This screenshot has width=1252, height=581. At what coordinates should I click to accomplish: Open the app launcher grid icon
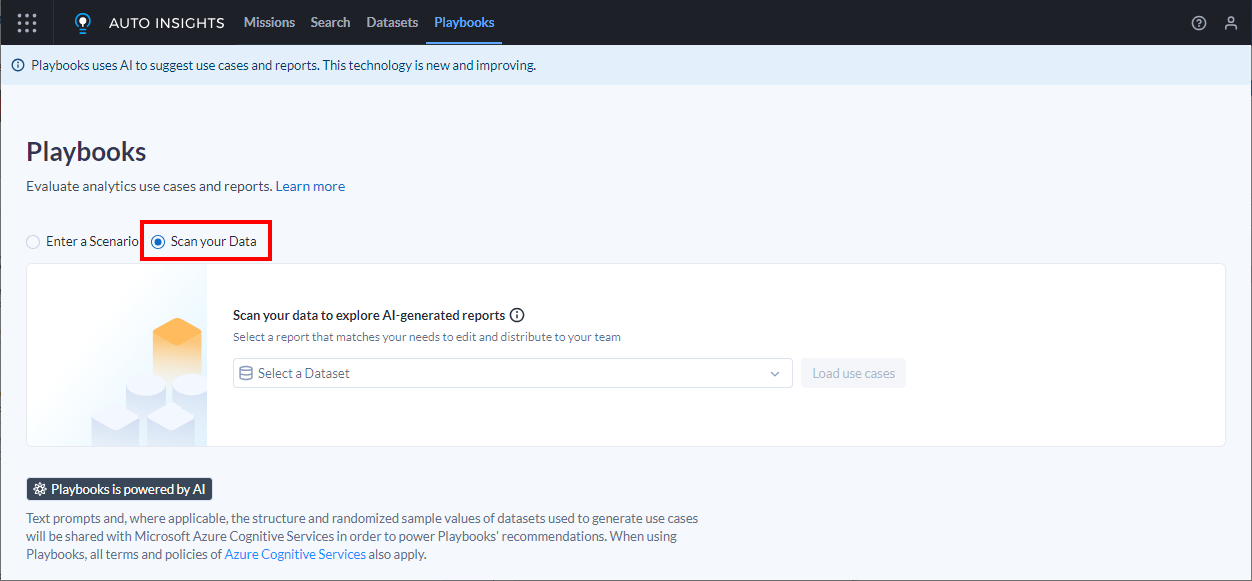(x=27, y=22)
